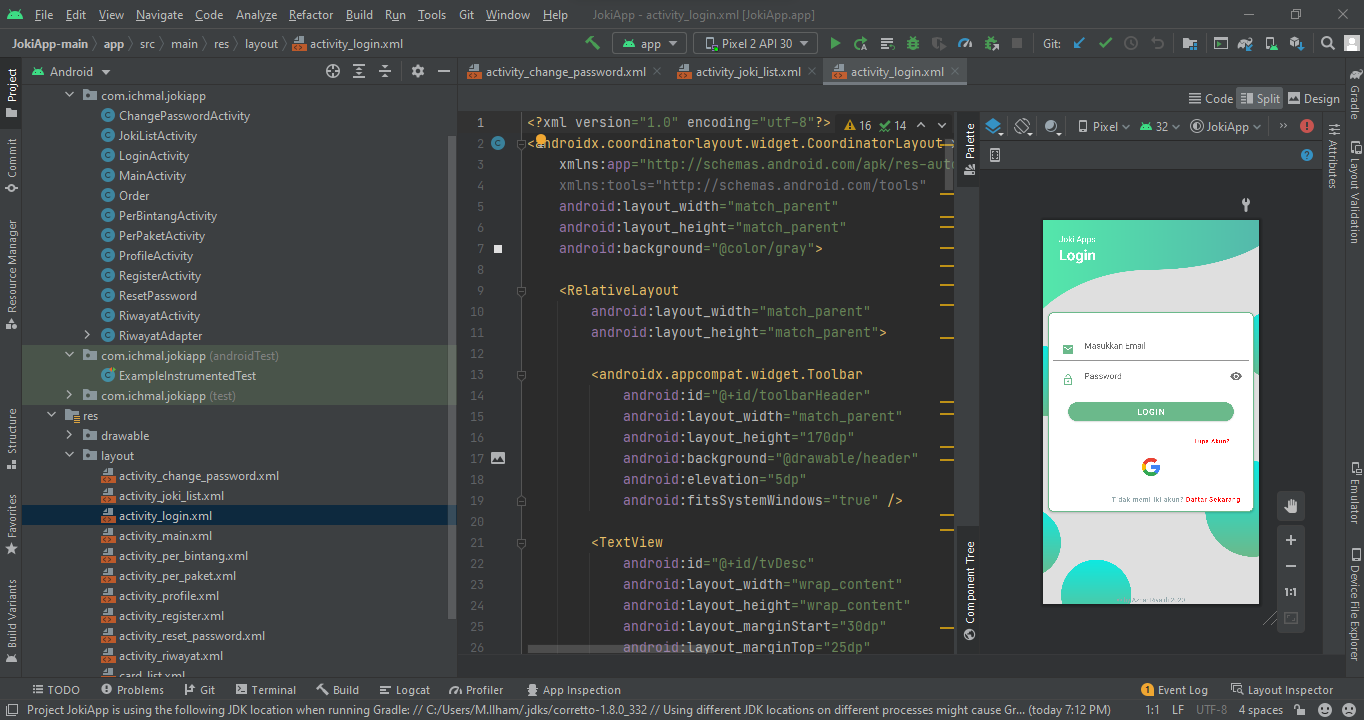Select the pan hand tool in preview
Viewport: 1364px width, 720px height.
(x=1290, y=506)
